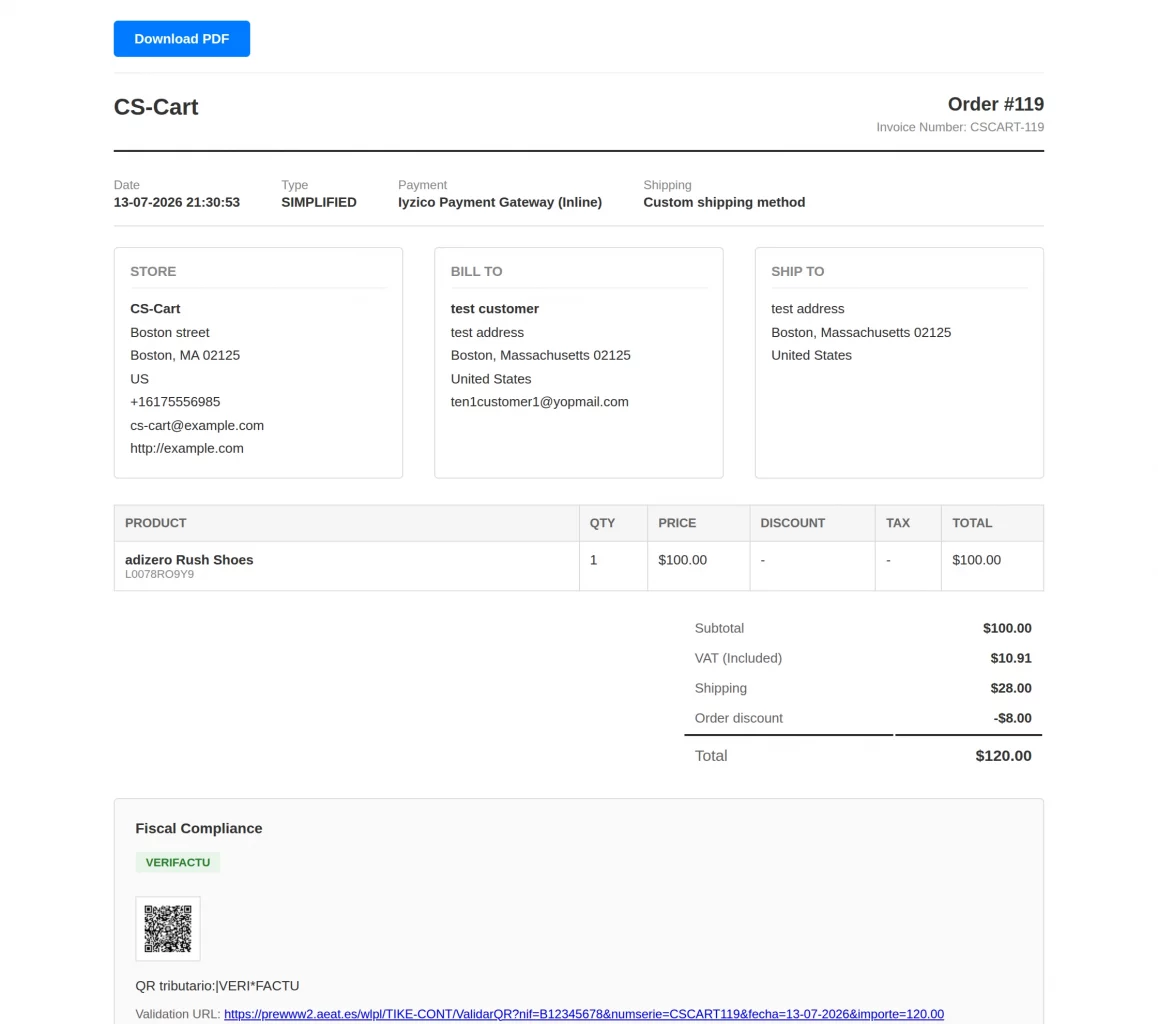Click the Fiscal Compliance heading
This screenshot has height=1024, width=1158.
(199, 828)
